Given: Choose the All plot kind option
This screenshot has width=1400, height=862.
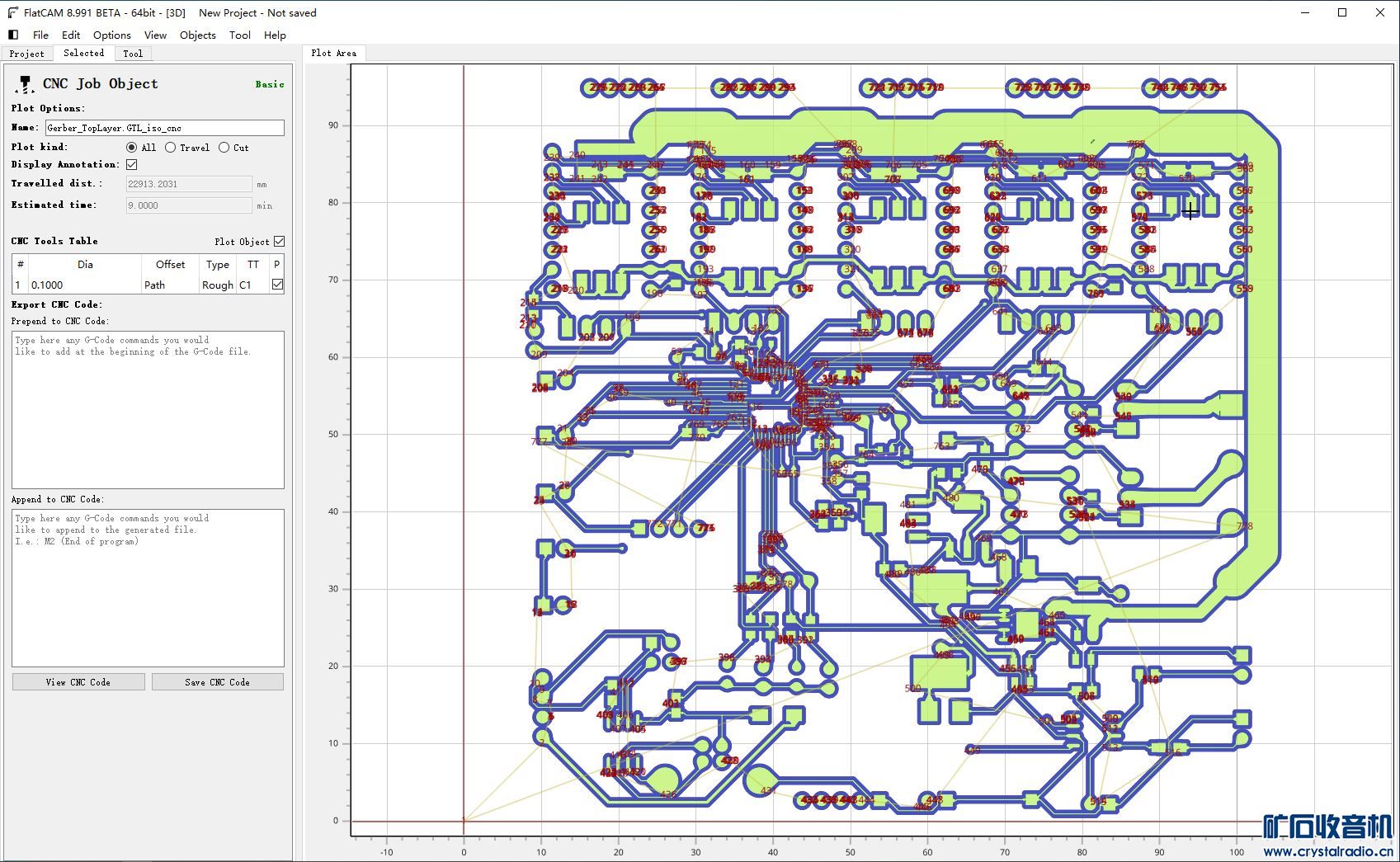Looking at the screenshot, I should tap(132, 148).
